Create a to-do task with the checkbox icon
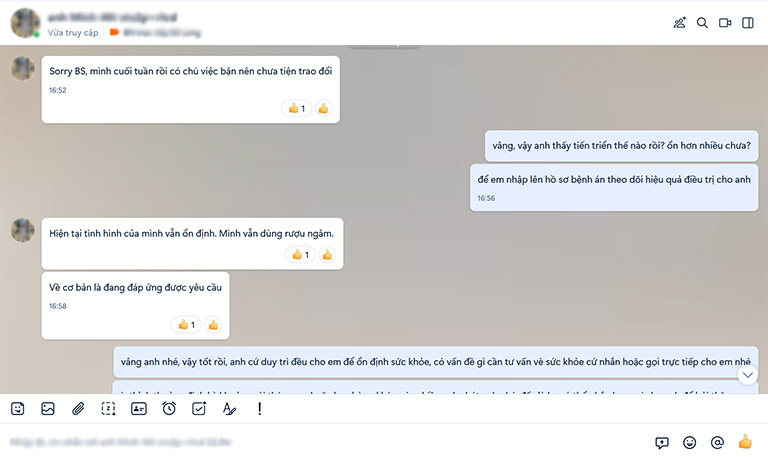Viewport: 768px width, 457px height. [x=199, y=409]
